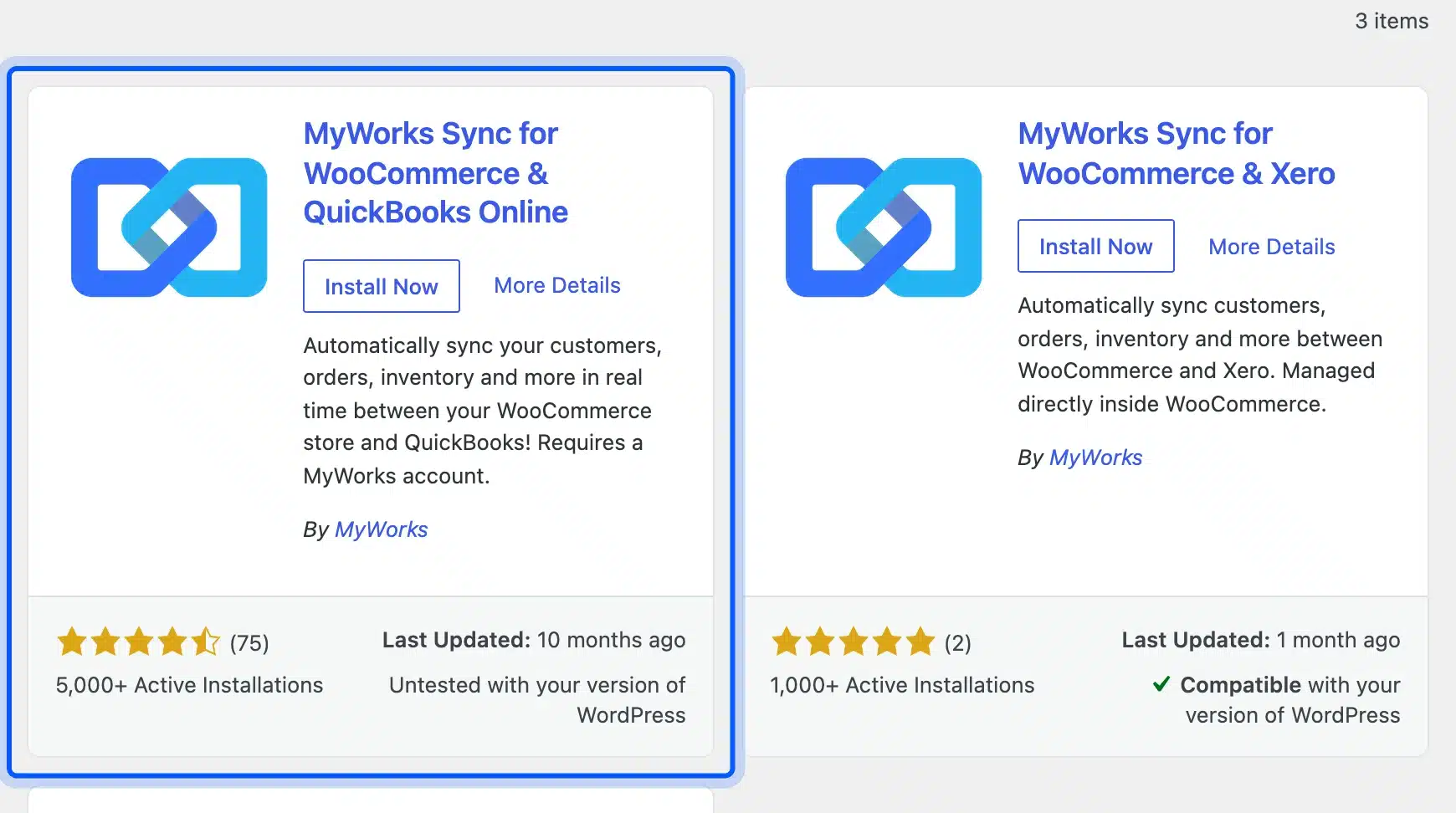1456x813 pixels.
Task: Click the QuickBooks plugin description paragraph
Action: pos(483,411)
